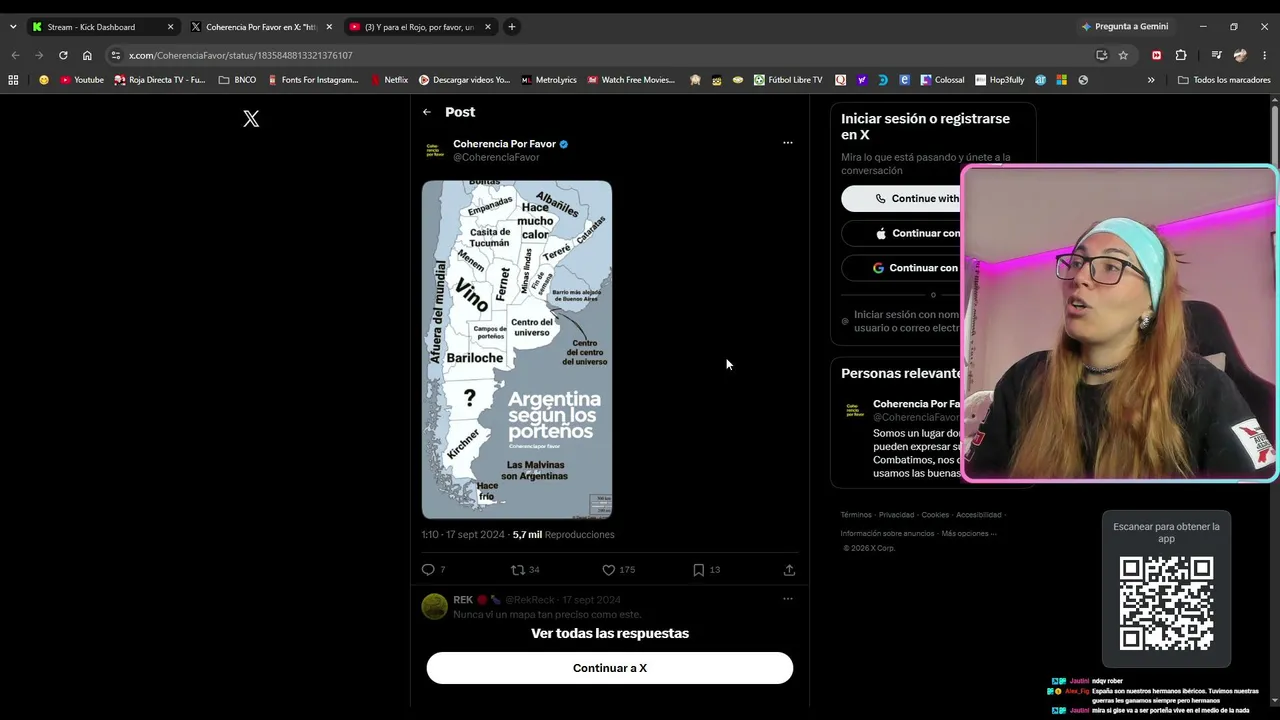Image resolution: width=1280 pixels, height=720 pixels.
Task: Open the browser Extensions puzzle icon
Action: click(x=1181, y=55)
